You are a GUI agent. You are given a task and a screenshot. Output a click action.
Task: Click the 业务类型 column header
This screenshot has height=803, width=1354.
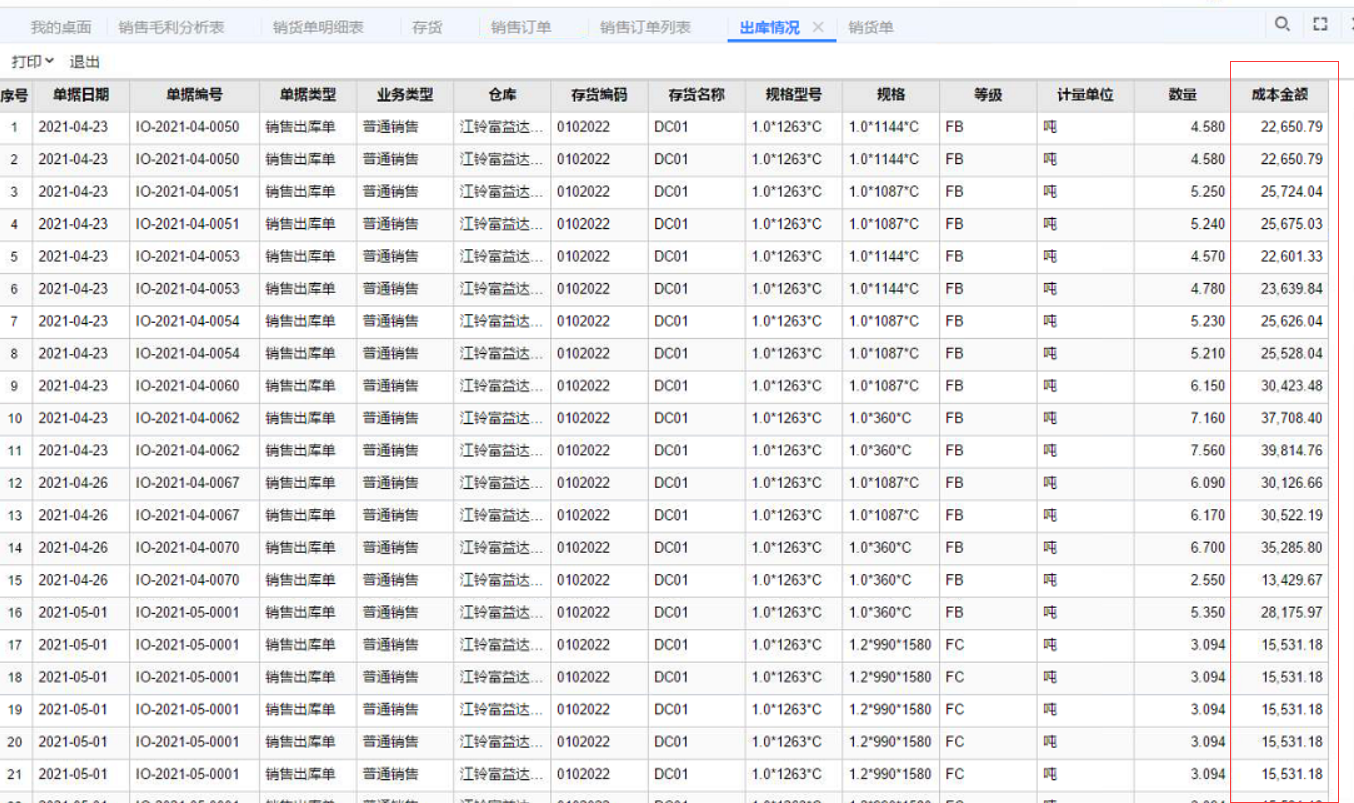pyautogui.click(x=404, y=95)
